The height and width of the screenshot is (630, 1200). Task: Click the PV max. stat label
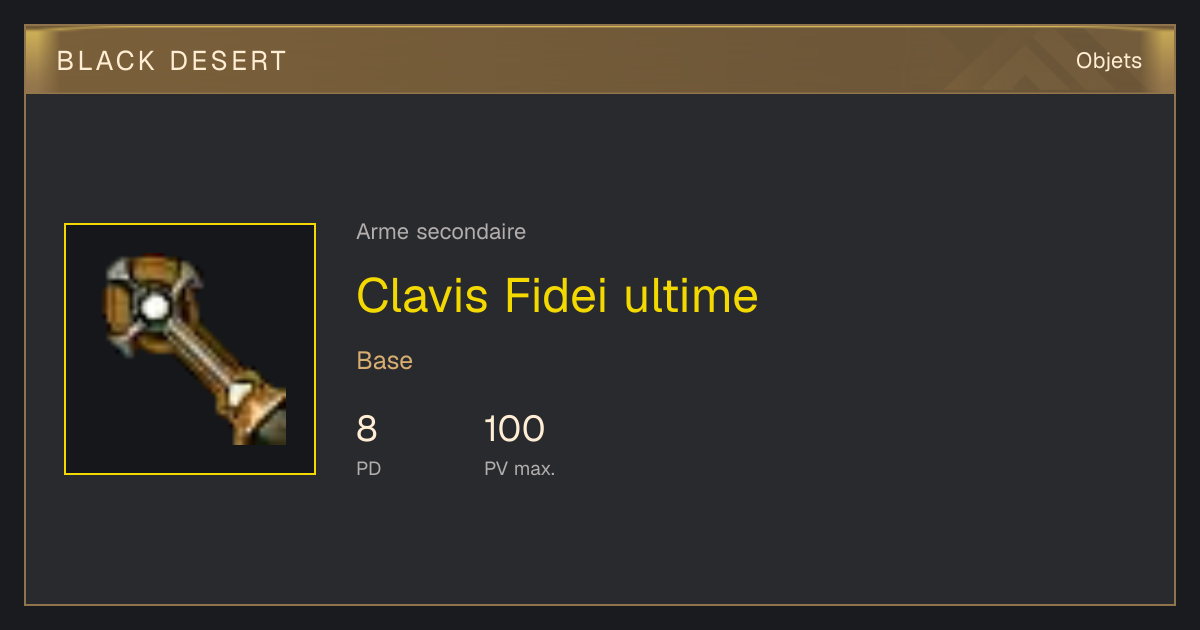[520, 468]
